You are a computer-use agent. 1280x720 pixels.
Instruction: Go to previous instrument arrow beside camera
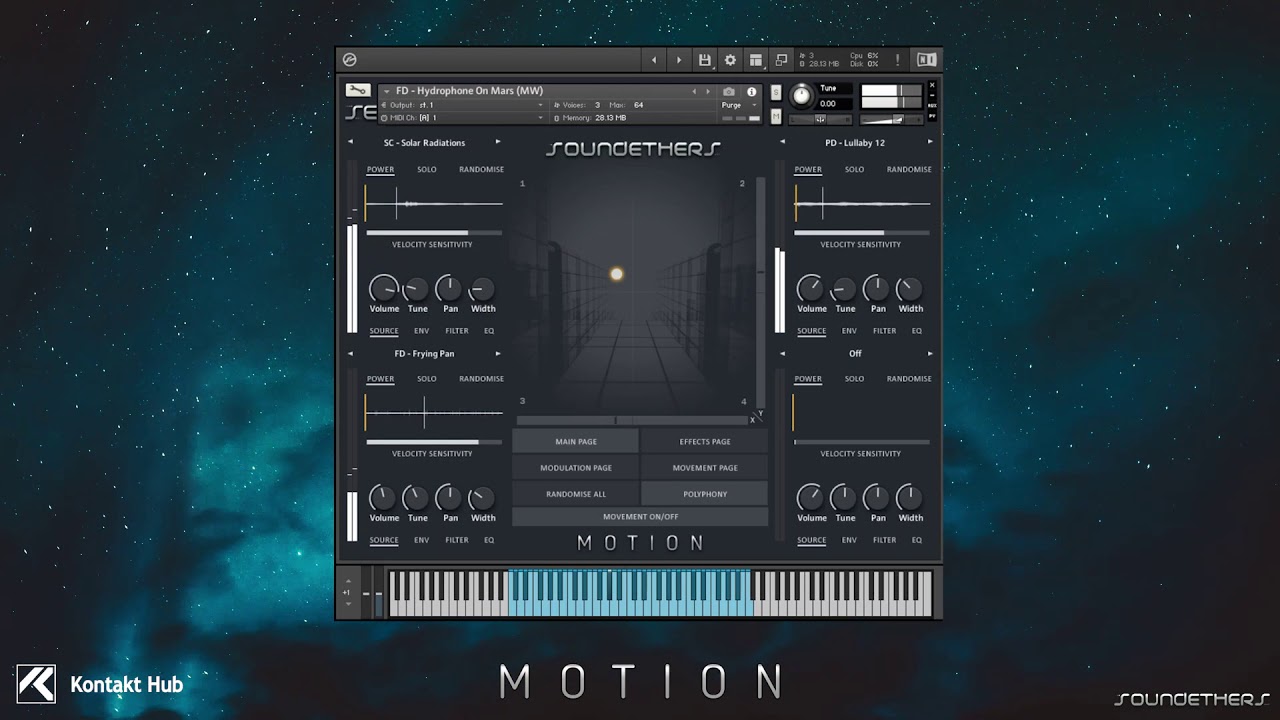[x=695, y=92]
